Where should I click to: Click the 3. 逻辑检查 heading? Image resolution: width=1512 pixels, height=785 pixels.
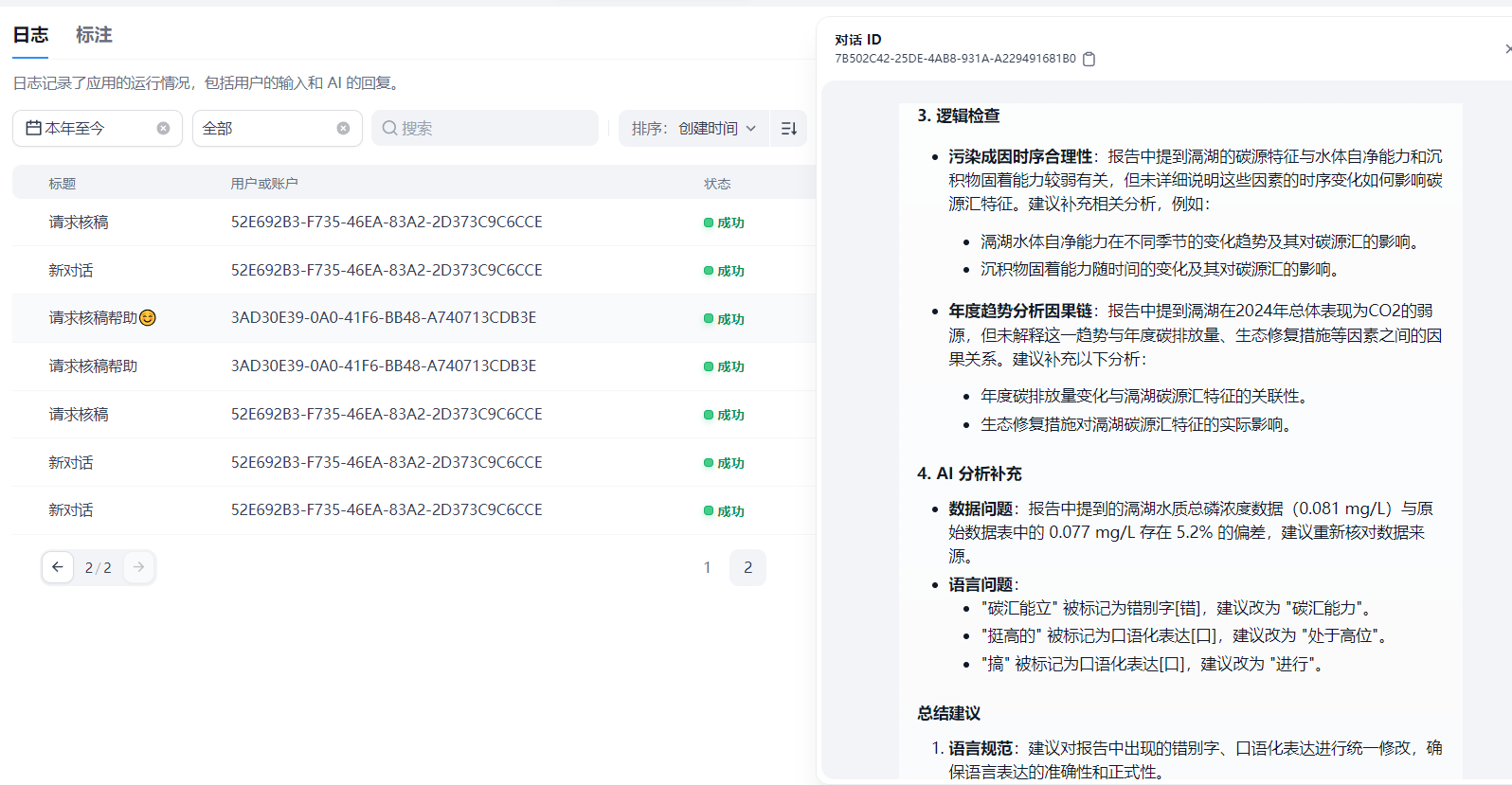(959, 116)
